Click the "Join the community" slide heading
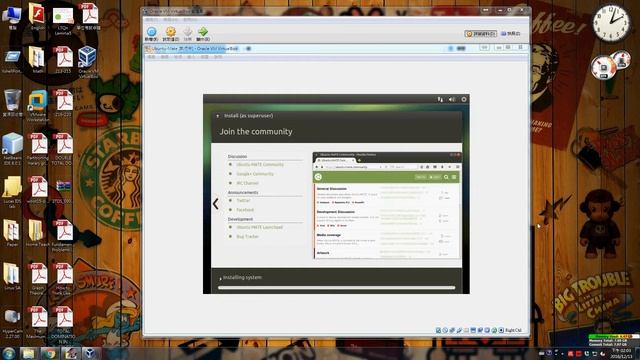 coord(256,131)
